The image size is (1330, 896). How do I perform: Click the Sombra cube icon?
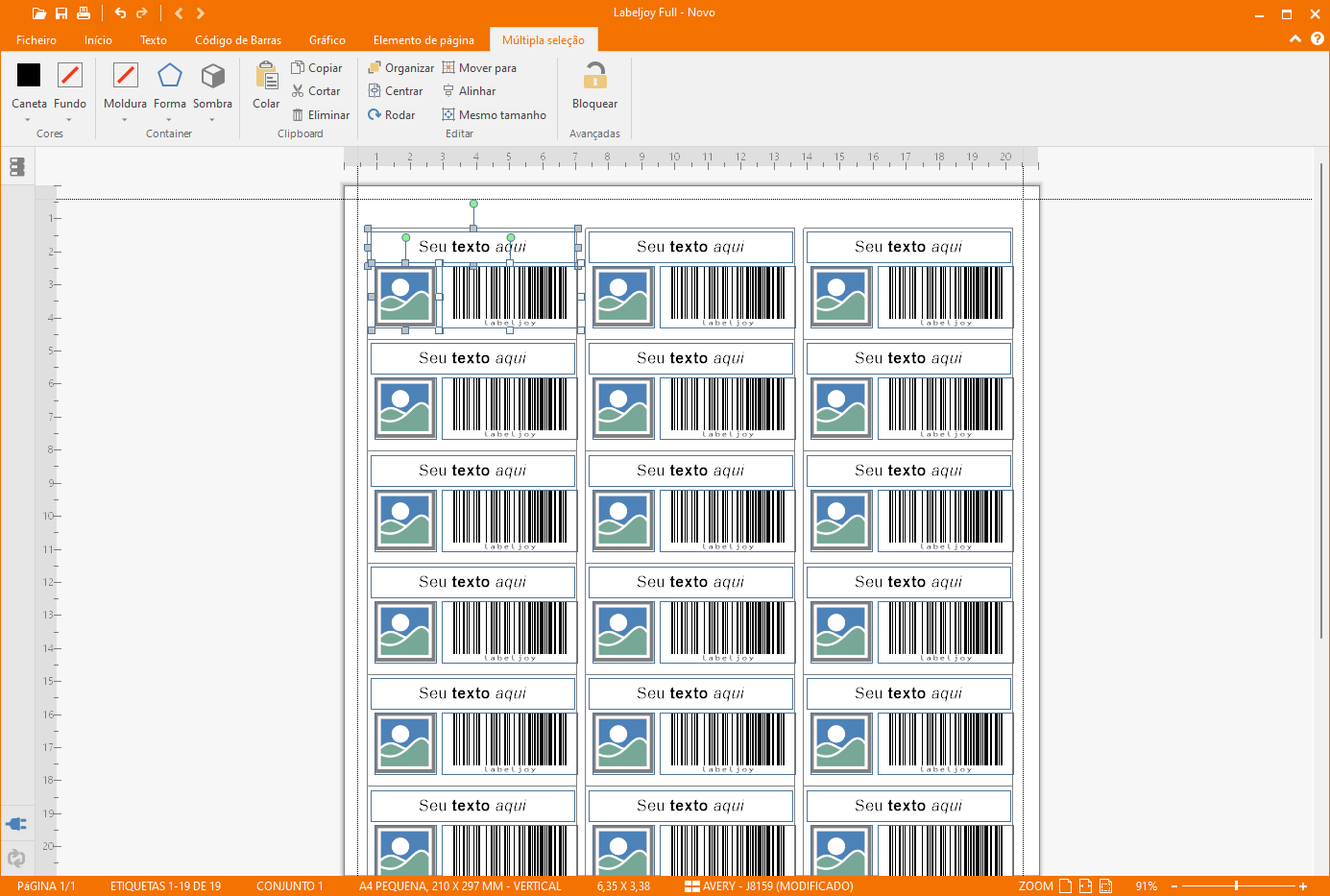coord(212,75)
